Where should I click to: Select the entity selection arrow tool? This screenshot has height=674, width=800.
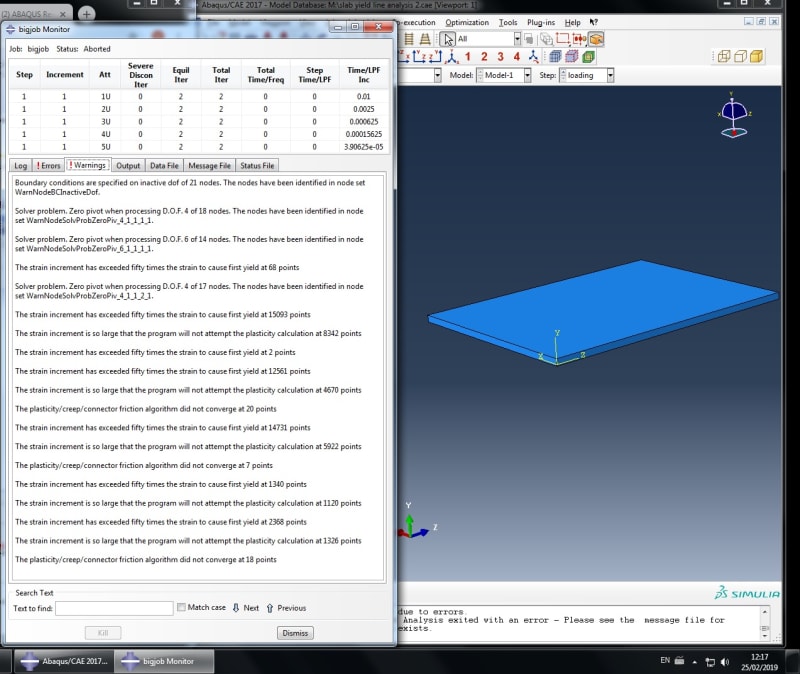[x=447, y=39]
